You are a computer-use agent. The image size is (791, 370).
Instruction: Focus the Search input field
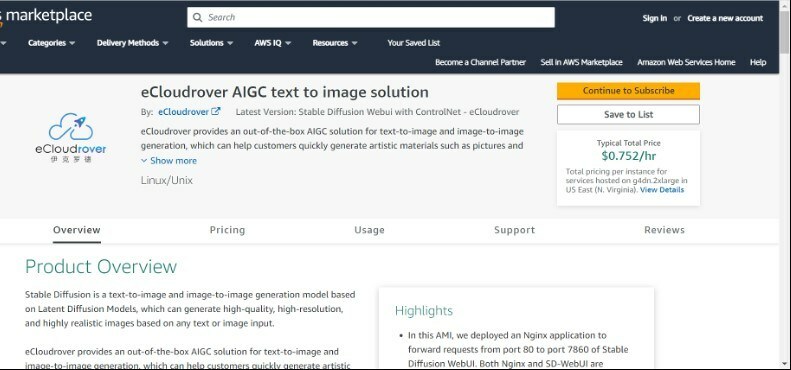(x=371, y=17)
